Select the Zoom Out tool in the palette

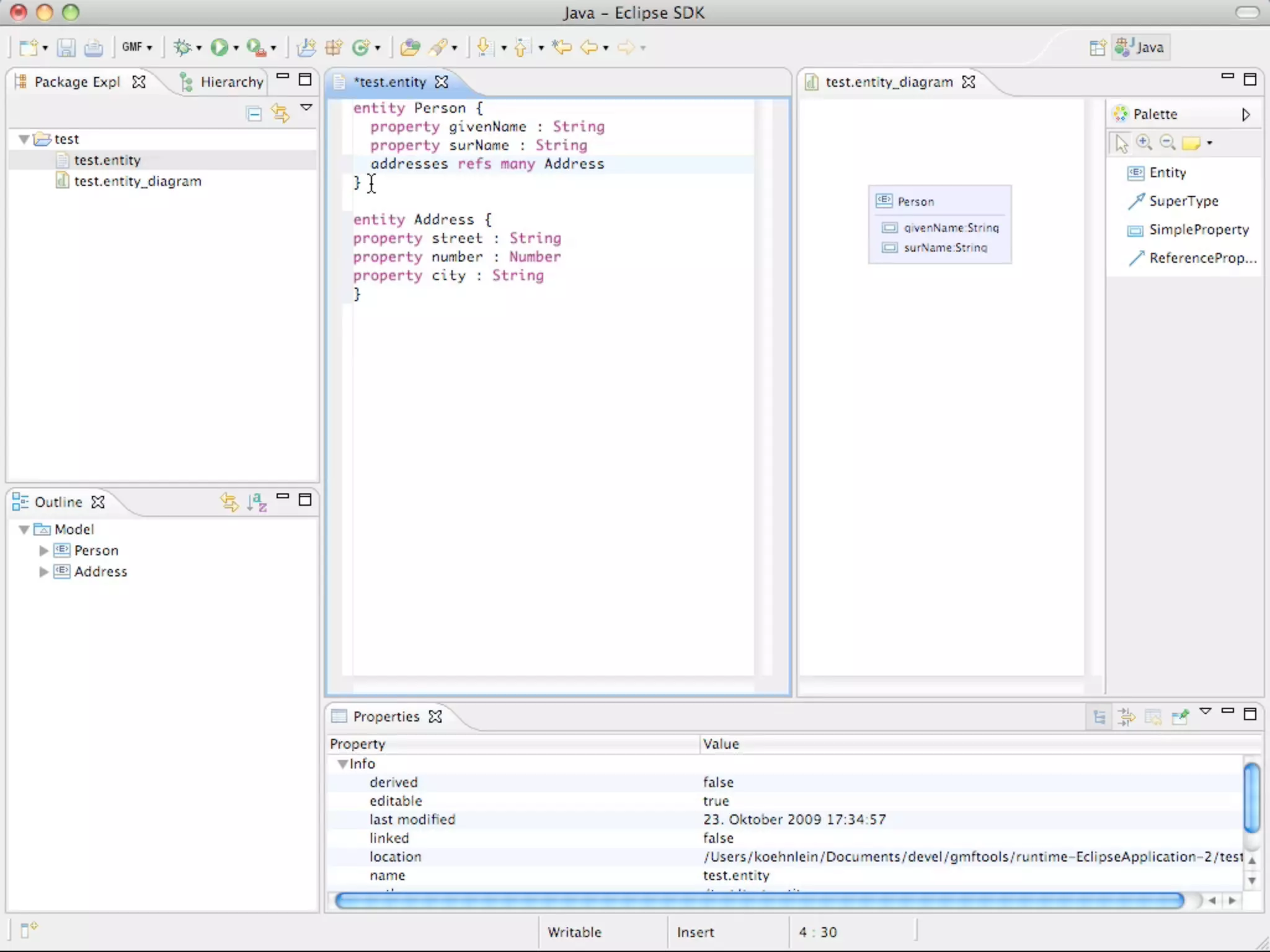(x=1168, y=143)
